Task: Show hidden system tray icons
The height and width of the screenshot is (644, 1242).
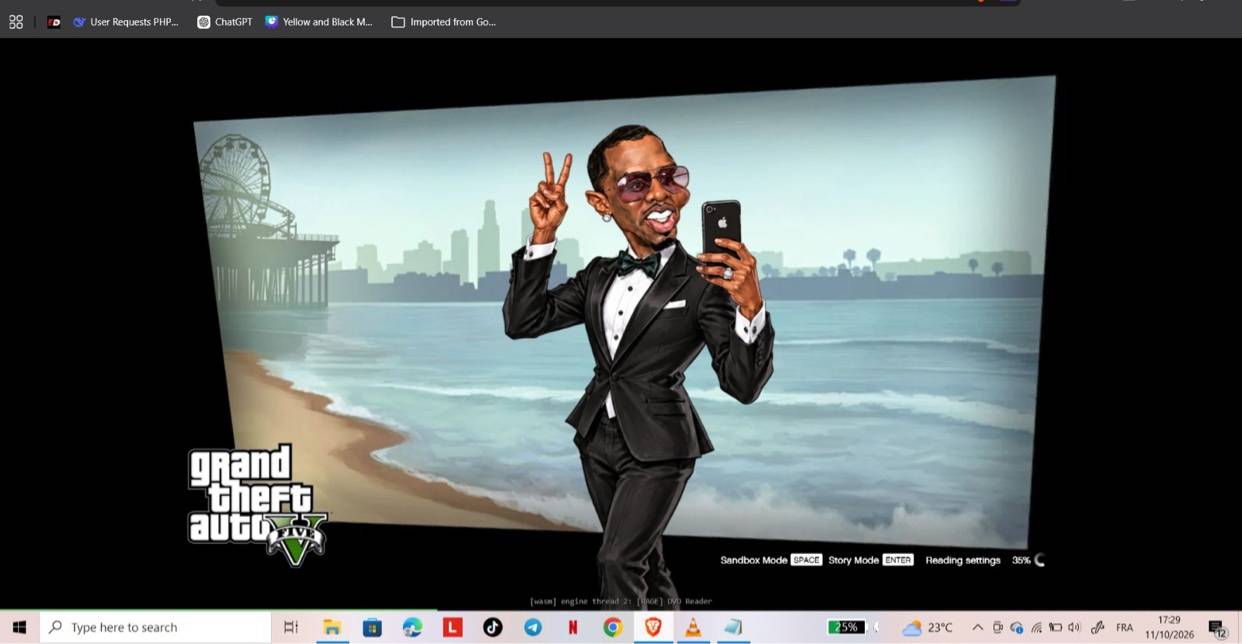Action: click(977, 628)
